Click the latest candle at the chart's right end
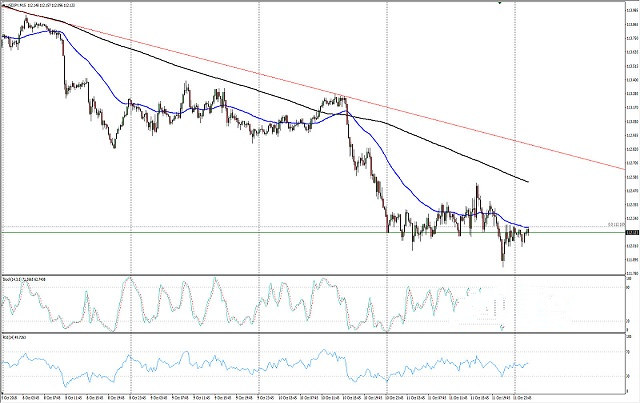 (527, 232)
